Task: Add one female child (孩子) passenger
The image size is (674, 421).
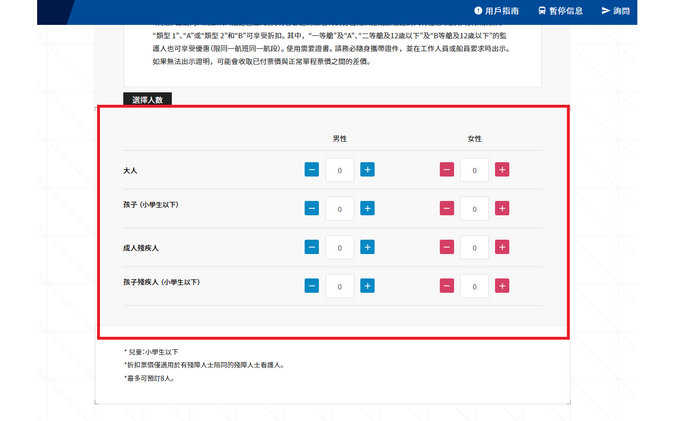Action: (x=501, y=209)
